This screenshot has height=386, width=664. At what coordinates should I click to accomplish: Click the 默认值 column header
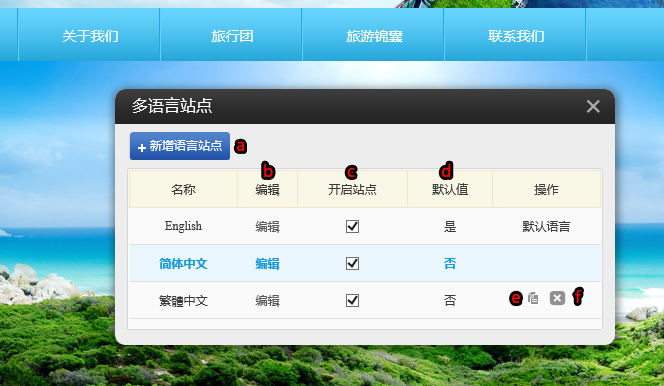click(x=450, y=189)
